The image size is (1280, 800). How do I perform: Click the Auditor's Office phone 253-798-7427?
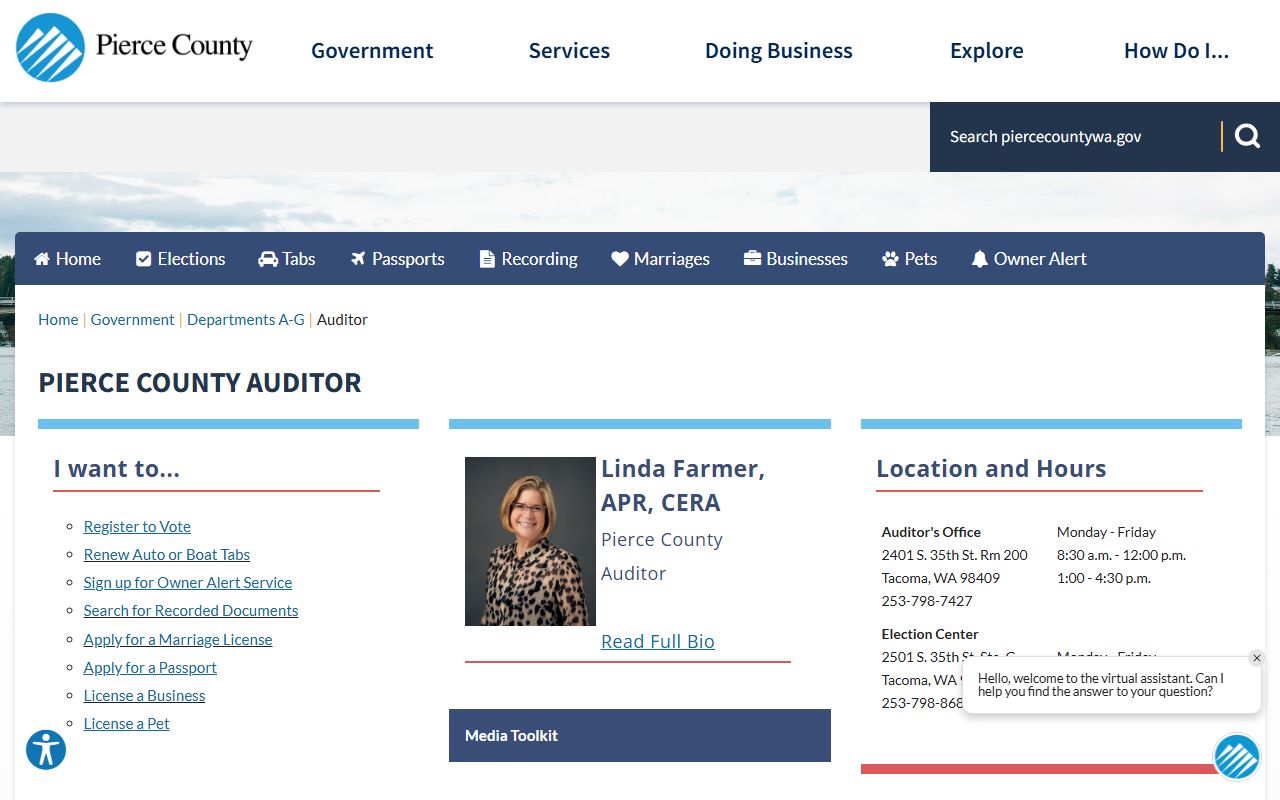click(927, 601)
